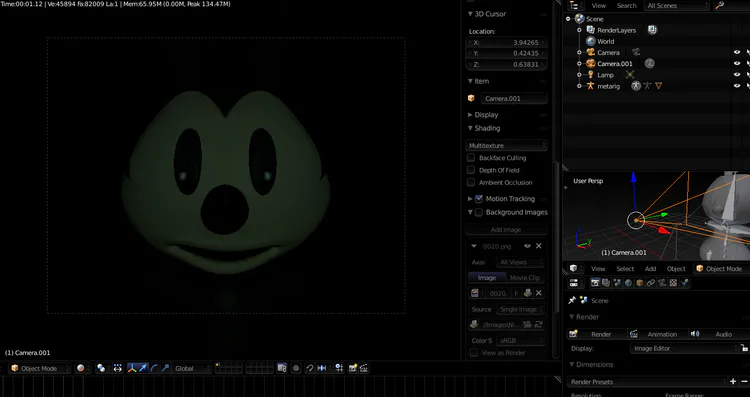
Task: Enable the rotate manipulator arc
Action: 154,368
